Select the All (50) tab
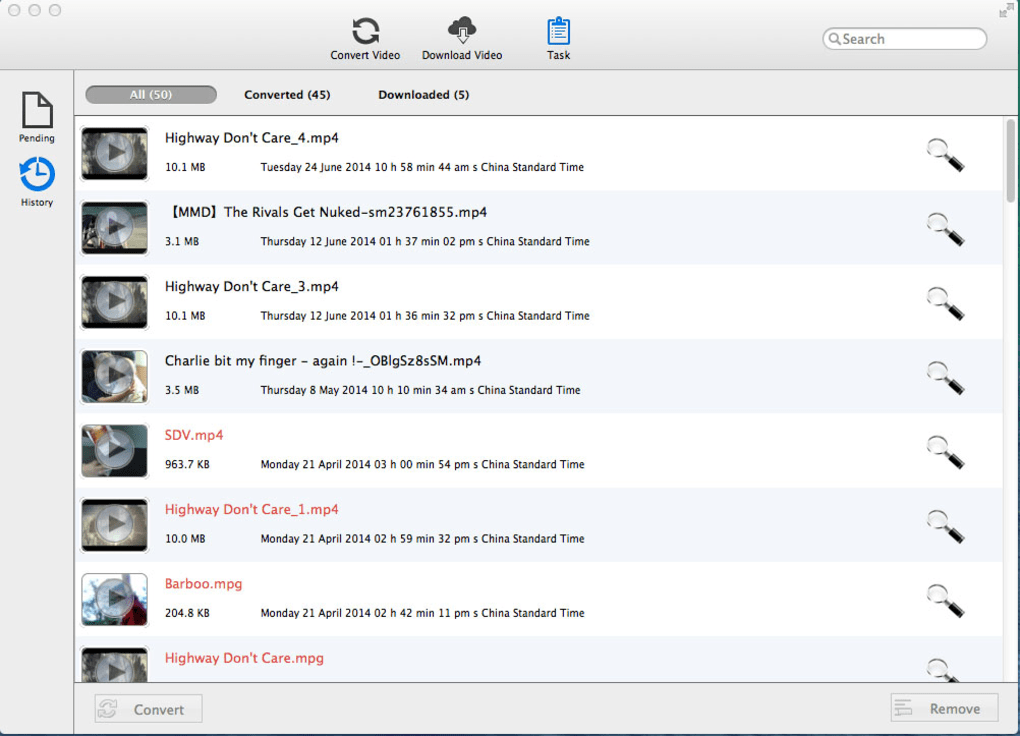 [150, 94]
